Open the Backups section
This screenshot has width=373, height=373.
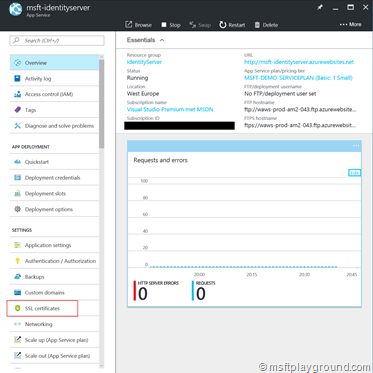[x=54, y=277]
